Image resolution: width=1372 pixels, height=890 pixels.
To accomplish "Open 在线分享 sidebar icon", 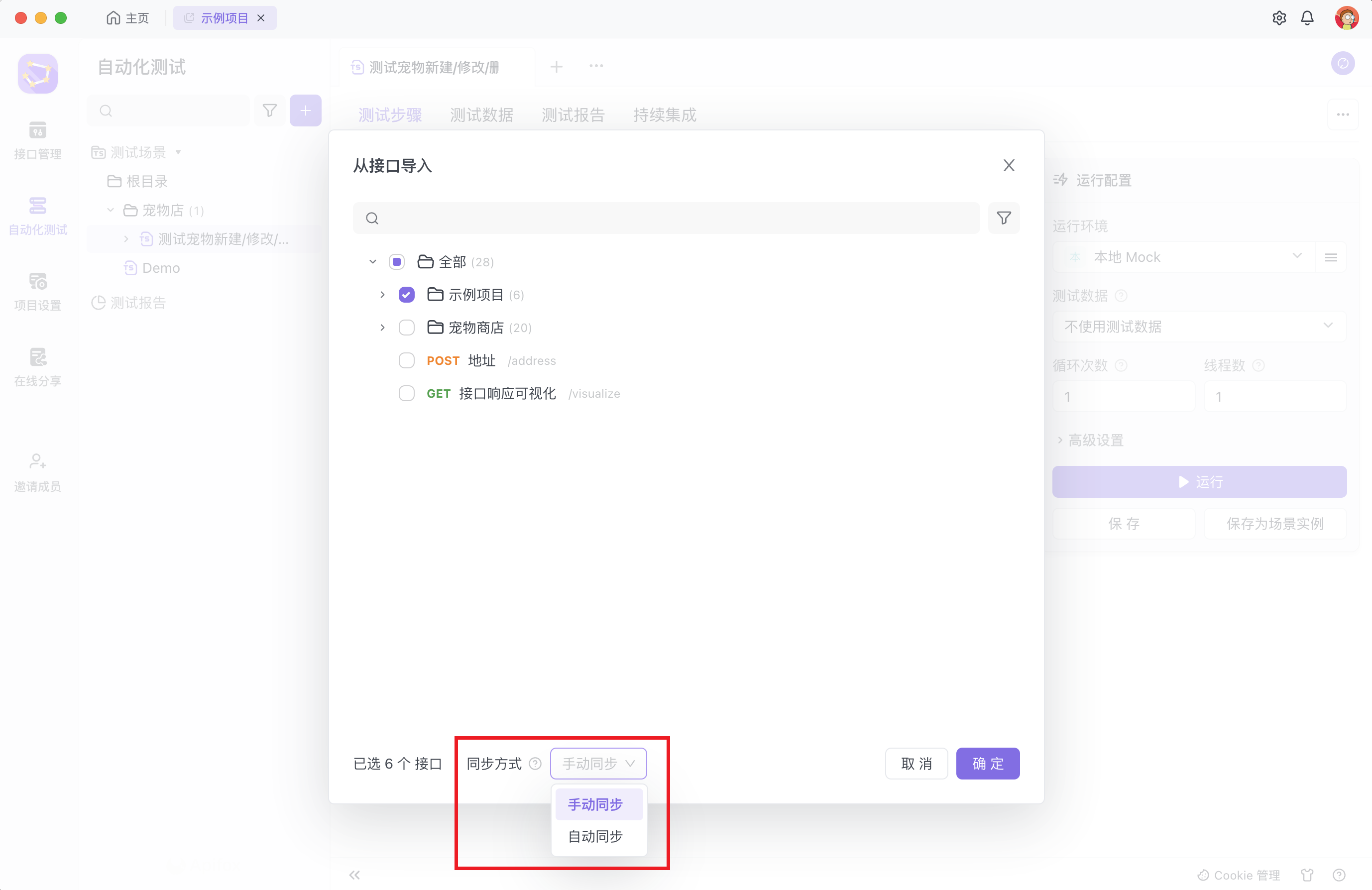I will (37, 367).
